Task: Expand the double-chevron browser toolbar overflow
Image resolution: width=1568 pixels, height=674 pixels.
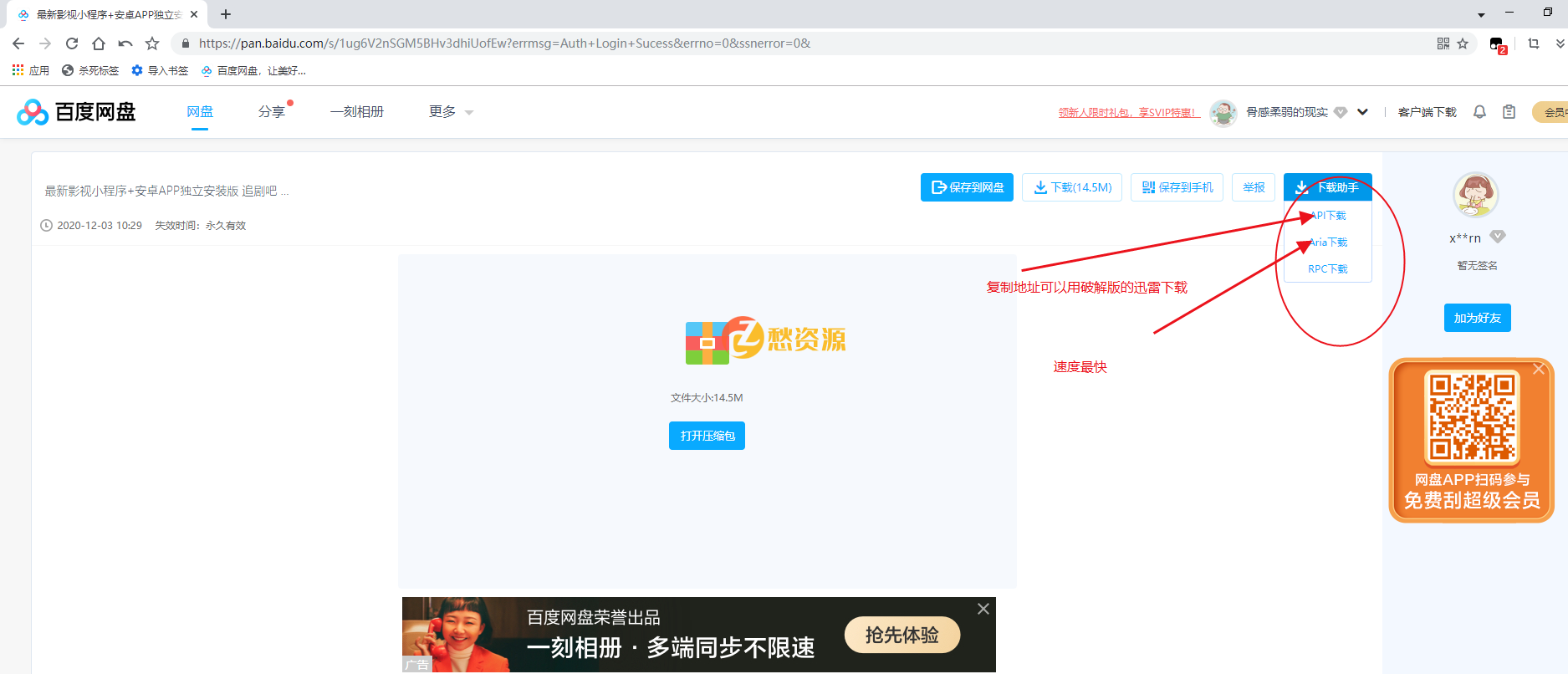Action: point(1560,43)
